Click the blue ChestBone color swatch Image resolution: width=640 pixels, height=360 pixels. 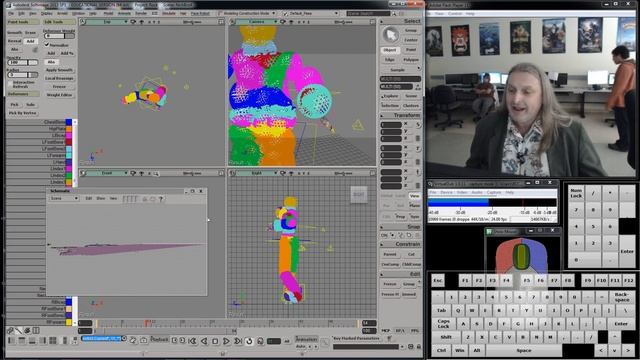(x=69, y=122)
